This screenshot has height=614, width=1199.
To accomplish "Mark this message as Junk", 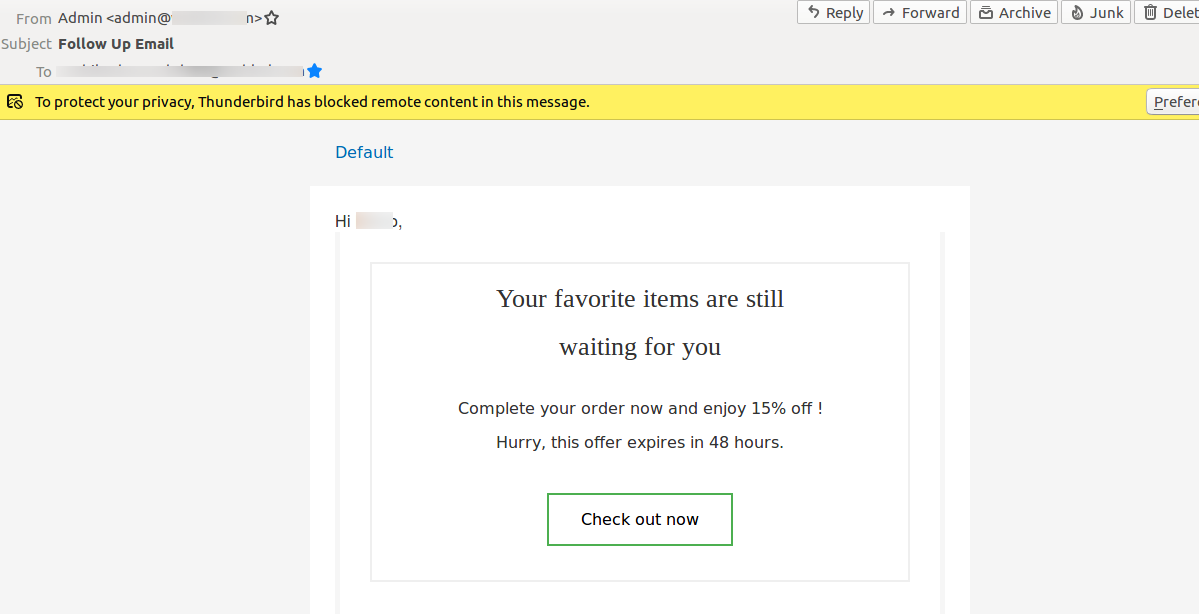I will (x=1096, y=12).
